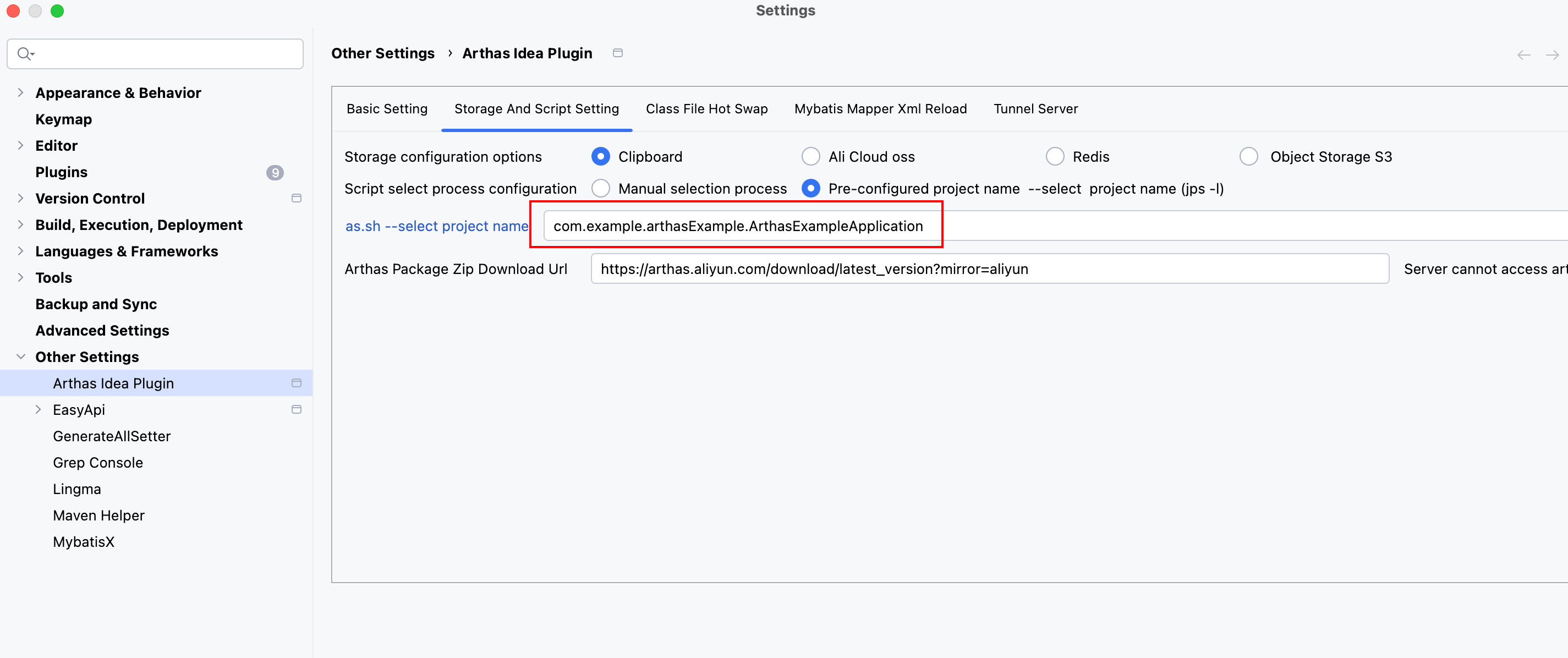The width and height of the screenshot is (1568, 658).
Task: Click project icon next to Version Control
Action: click(x=297, y=198)
